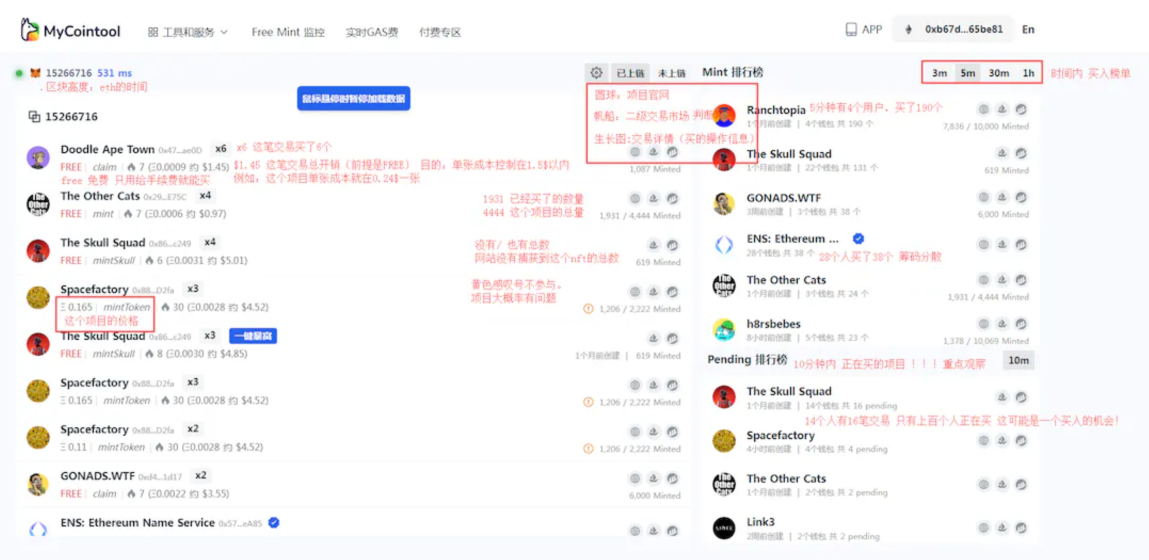
Task: Click the Link3 black avatar thumbnail
Action: tap(724, 528)
